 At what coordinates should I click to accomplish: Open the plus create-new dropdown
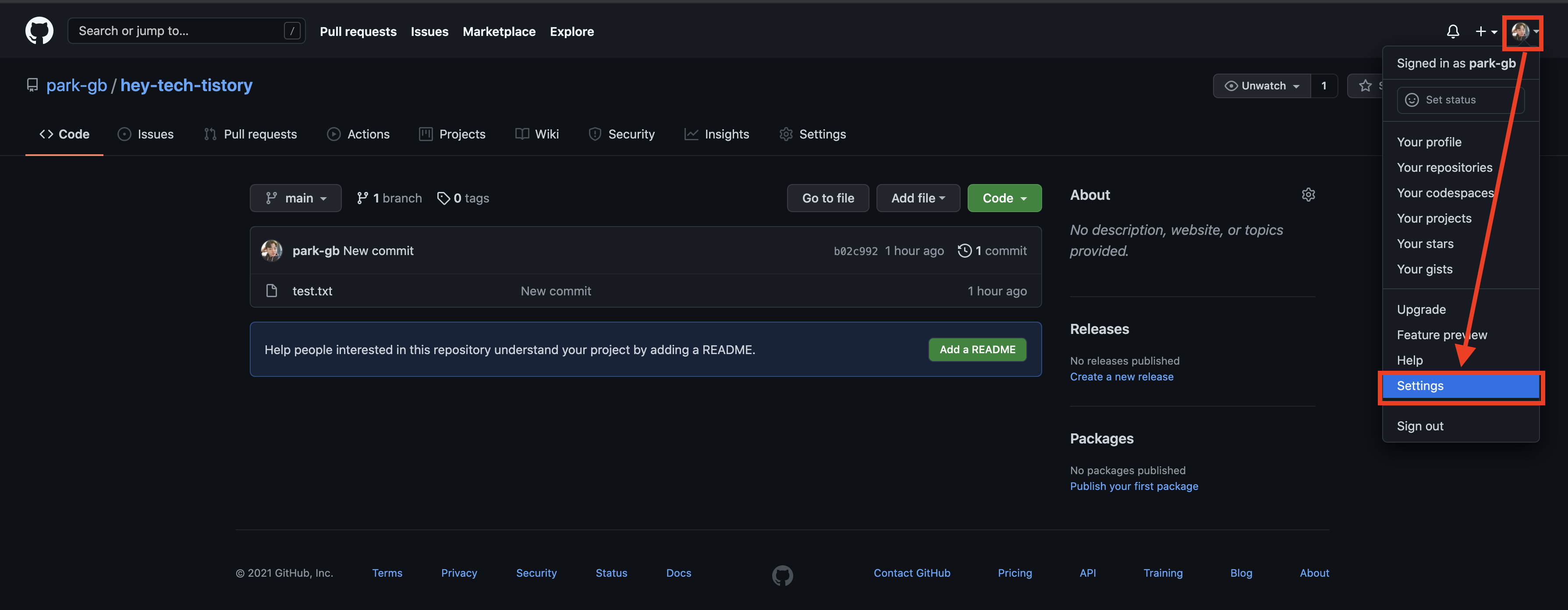[x=1485, y=31]
